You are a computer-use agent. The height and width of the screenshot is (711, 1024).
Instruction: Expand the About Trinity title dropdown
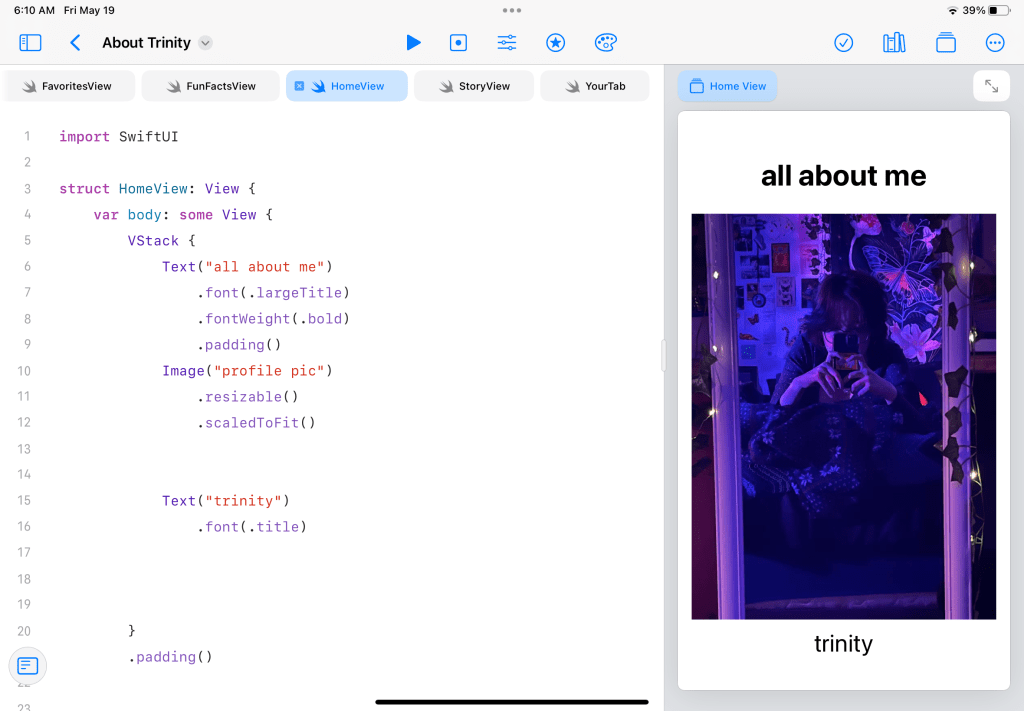(205, 43)
